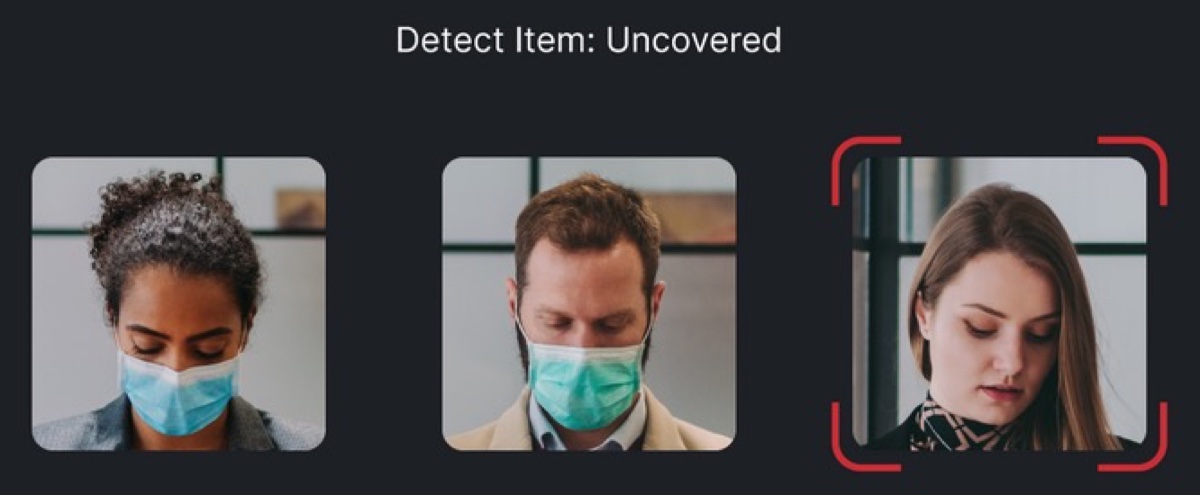The width and height of the screenshot is (1200, 495).
Task: Select the highlighted photo of unmasked woman
Action: [999, 301]
